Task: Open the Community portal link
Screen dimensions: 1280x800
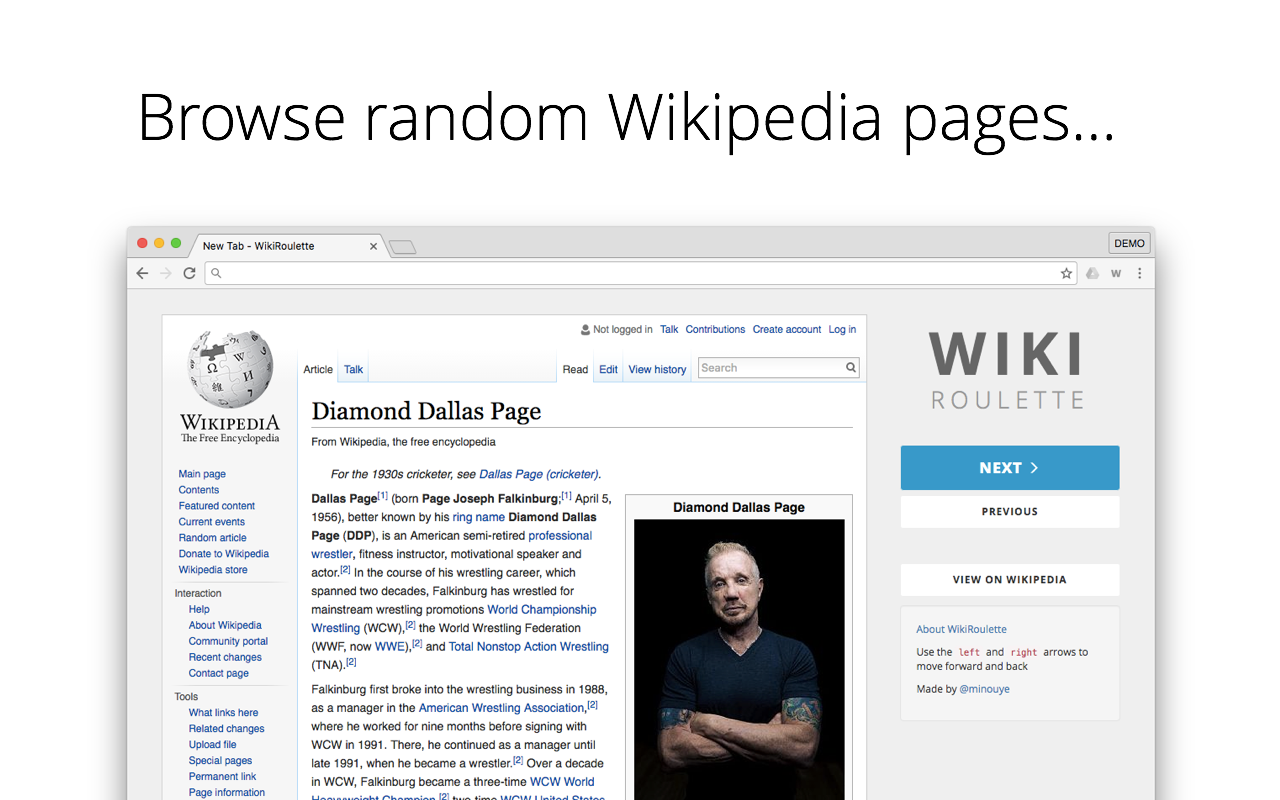Action: point(229,641)
